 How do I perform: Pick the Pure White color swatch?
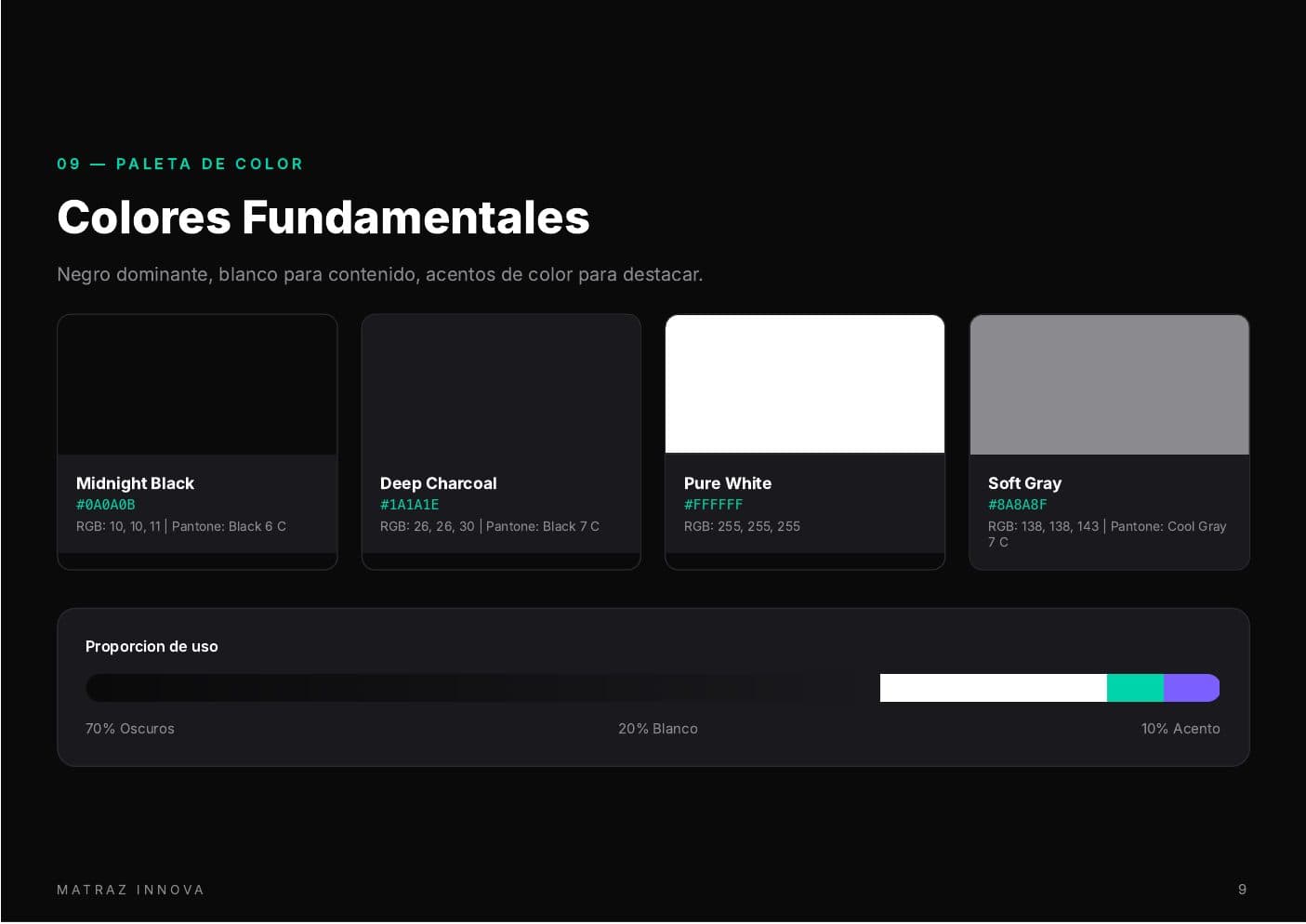point(805,385)
